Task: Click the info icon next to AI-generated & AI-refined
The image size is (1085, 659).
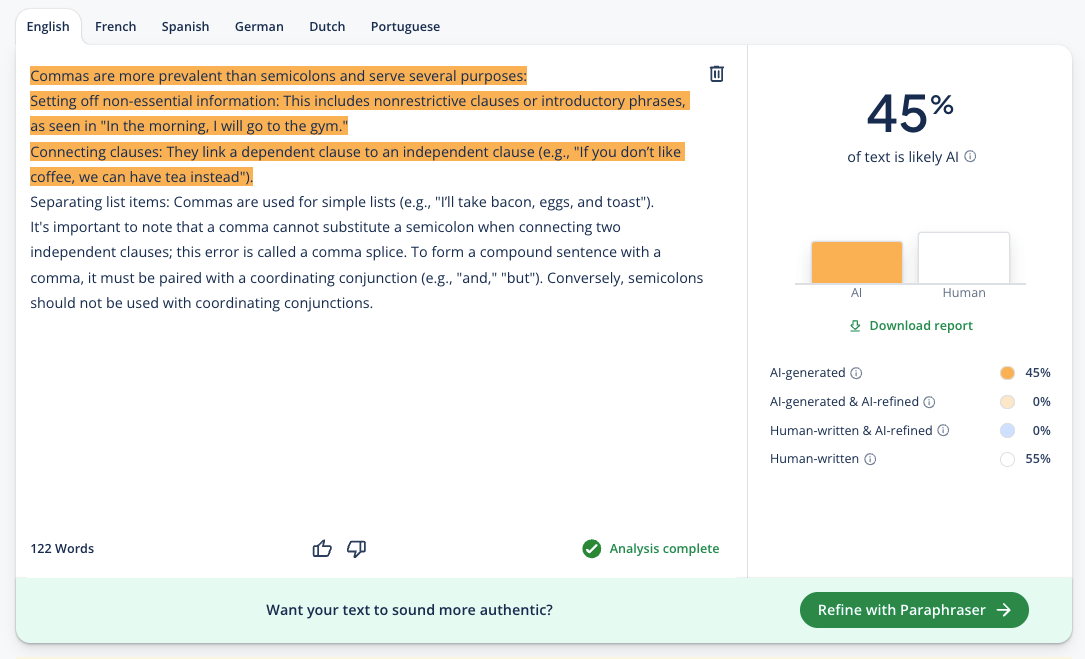Action: tap(930, 401)
